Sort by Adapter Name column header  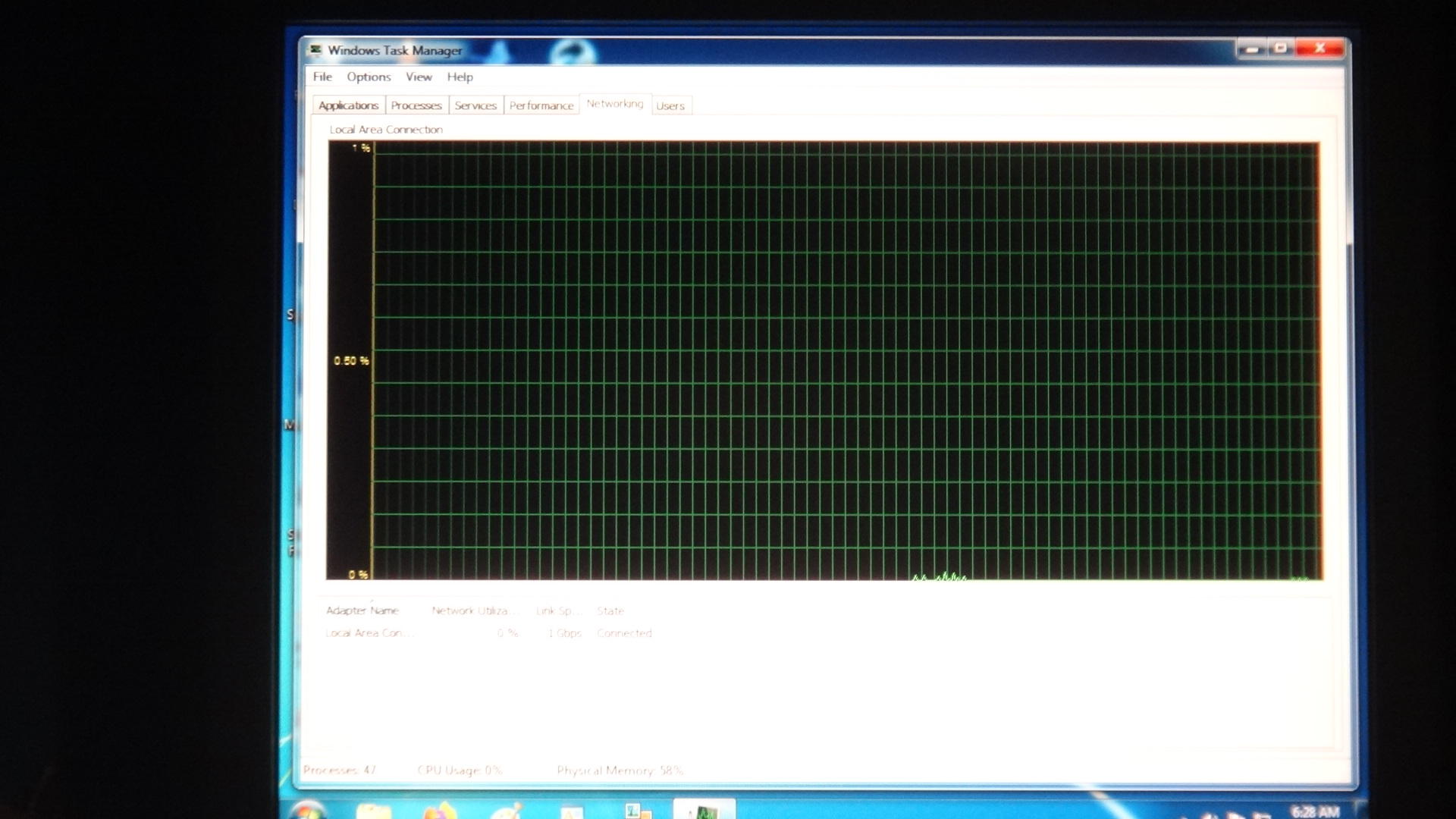coord(362,610)
